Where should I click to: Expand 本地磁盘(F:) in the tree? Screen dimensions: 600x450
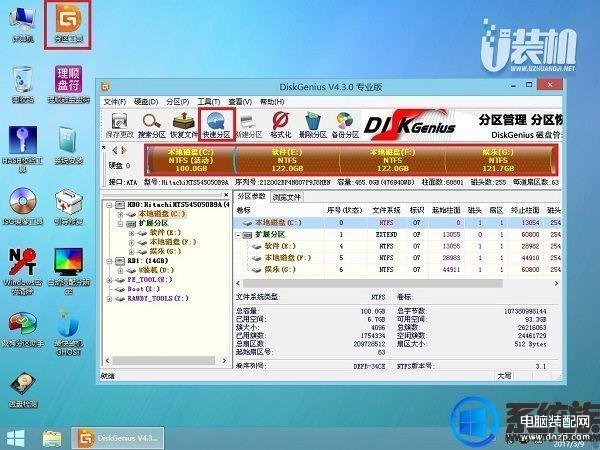coord(131,242)
